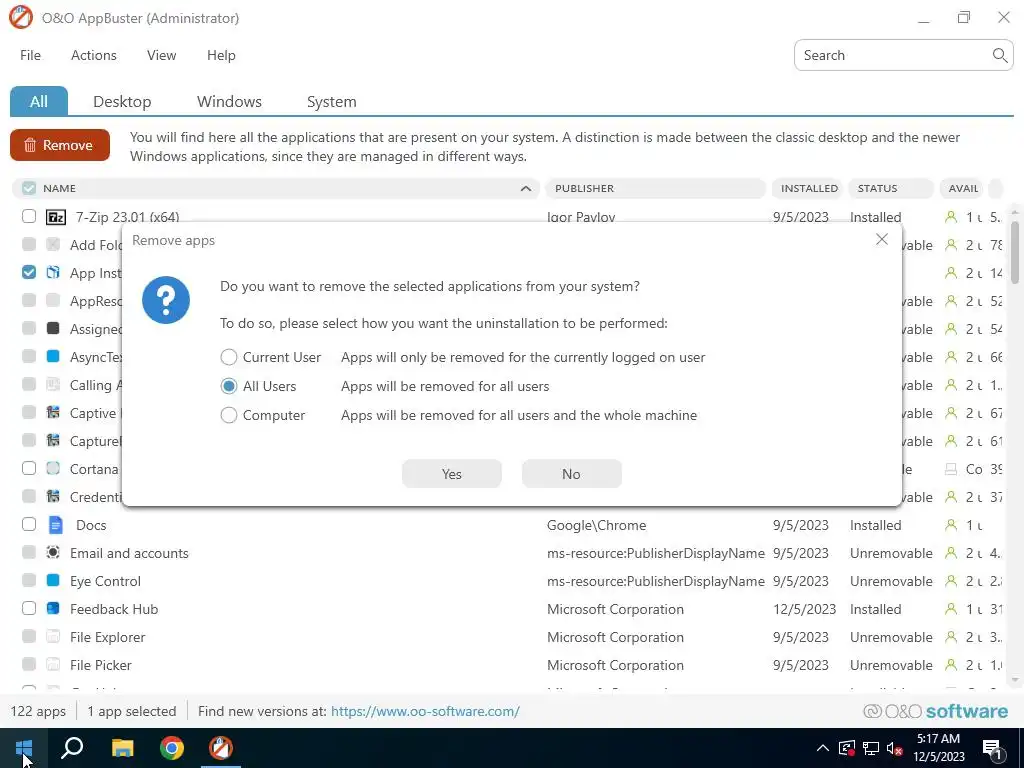Open the File menu
1024x768 pixels.
click(30, 56)
